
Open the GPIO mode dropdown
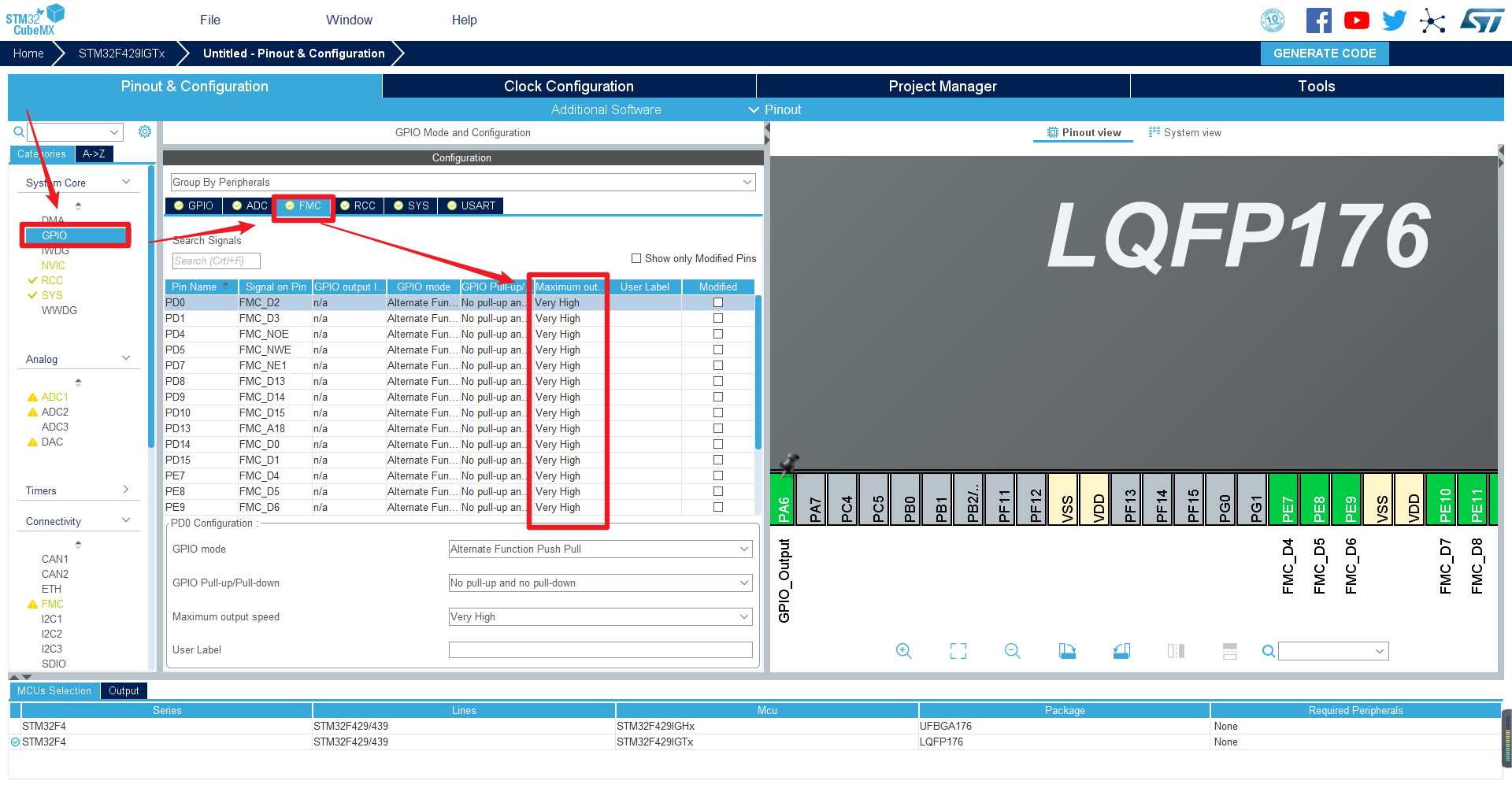coord(600,549)
